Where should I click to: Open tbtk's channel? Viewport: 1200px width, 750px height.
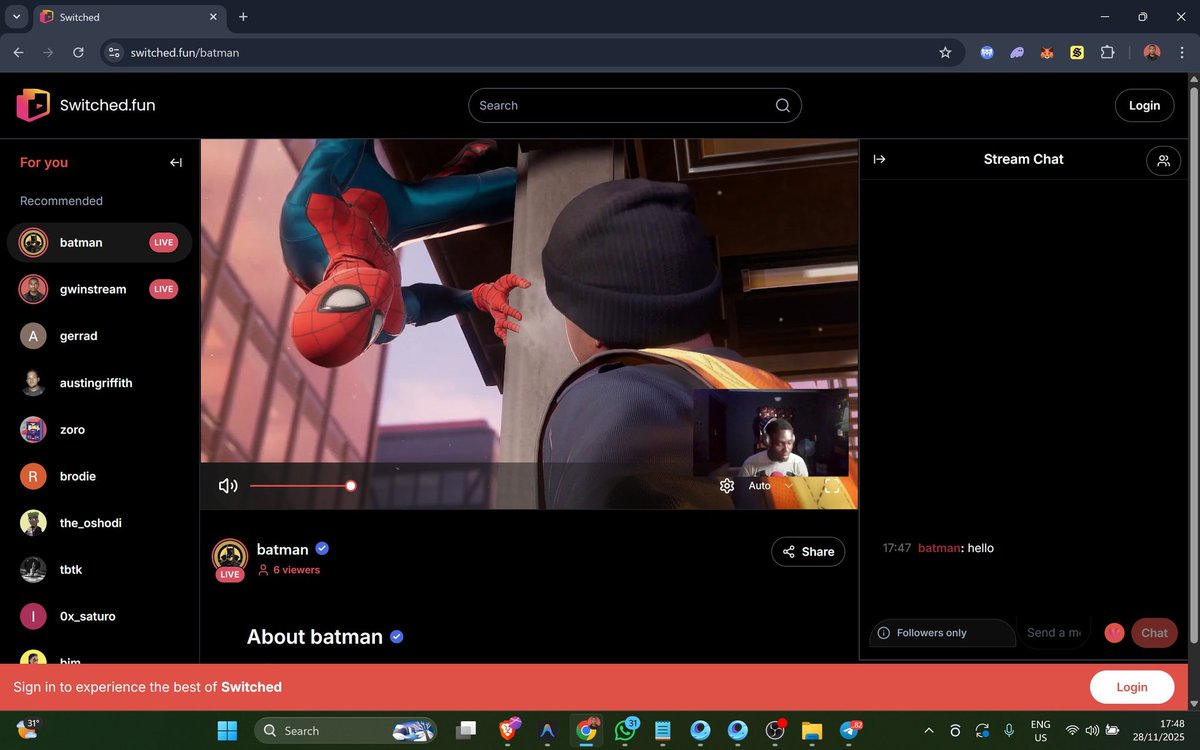point(99,570)
